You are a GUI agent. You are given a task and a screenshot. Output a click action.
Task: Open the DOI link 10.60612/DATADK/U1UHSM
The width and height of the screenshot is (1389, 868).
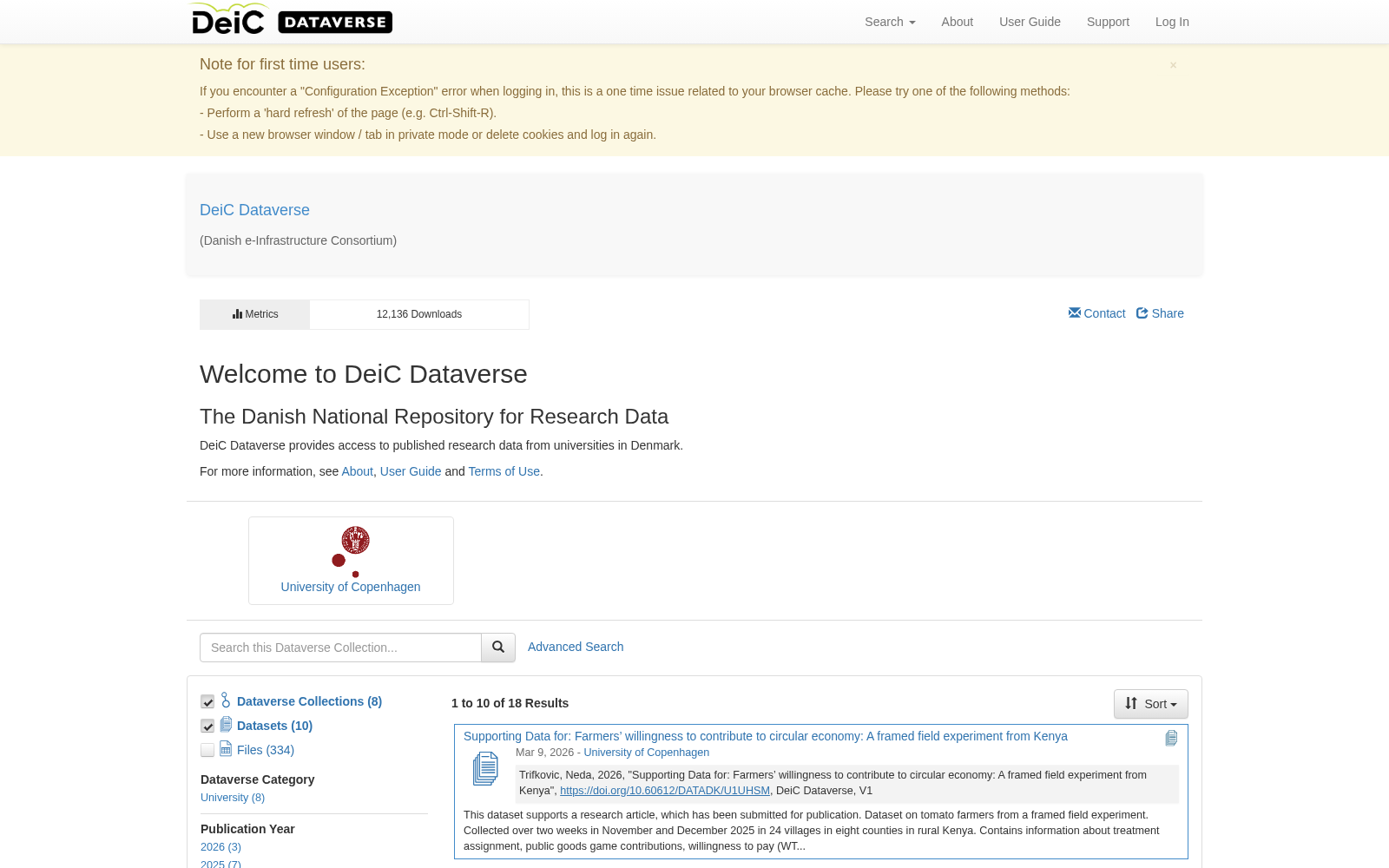pos(665,791)
